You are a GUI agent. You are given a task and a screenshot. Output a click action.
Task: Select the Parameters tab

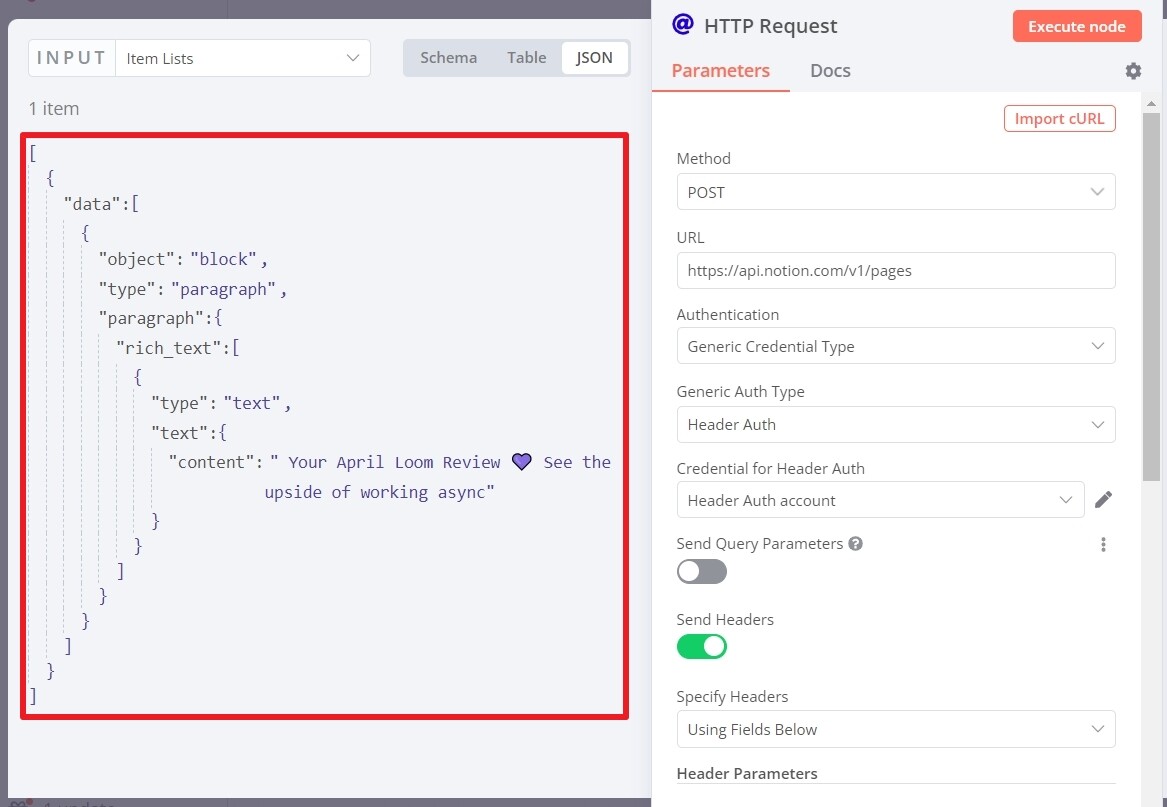[721, 70]
